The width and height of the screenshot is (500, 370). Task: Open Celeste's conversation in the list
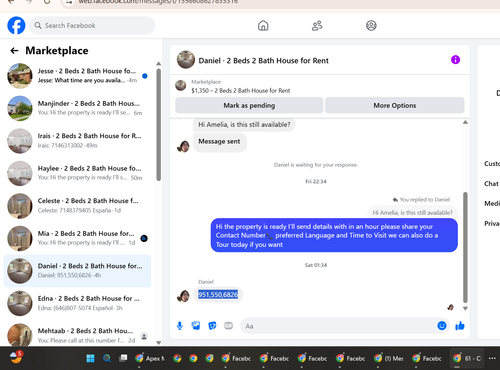(x=77, y=206)
